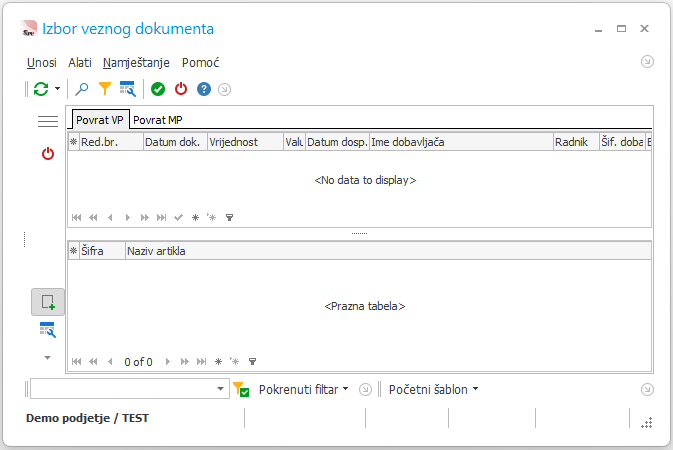Go to first record in lower grid
Screen dimensions: 673x450
[x=76, y=362]
